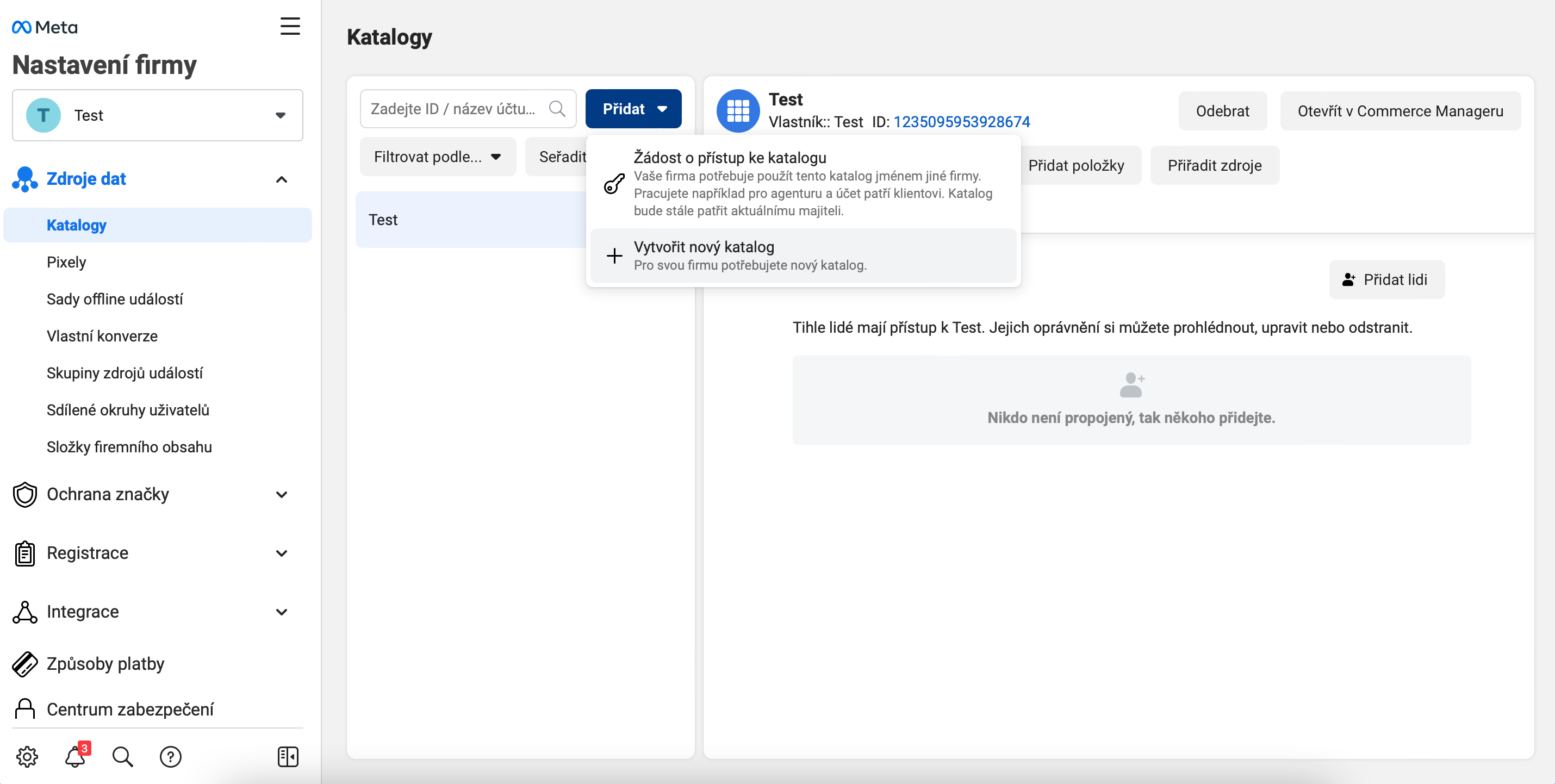Viewport: 1555px width, 784px height.
Task: Click the key icon for catalog access
Action: (x=614, y=183)
